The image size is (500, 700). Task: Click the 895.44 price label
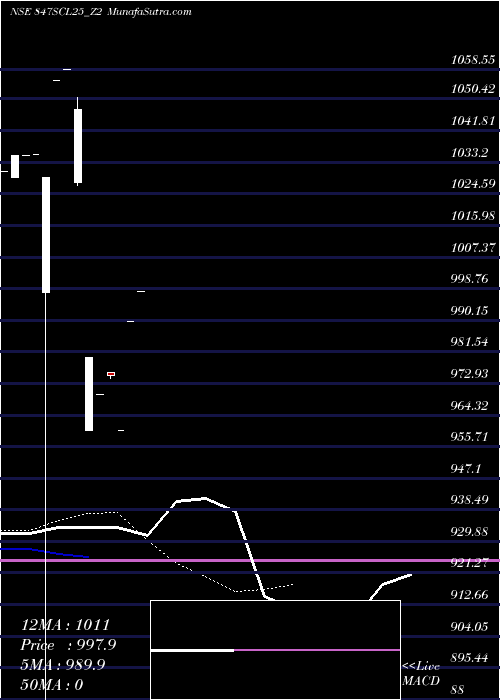pos(469,658)
